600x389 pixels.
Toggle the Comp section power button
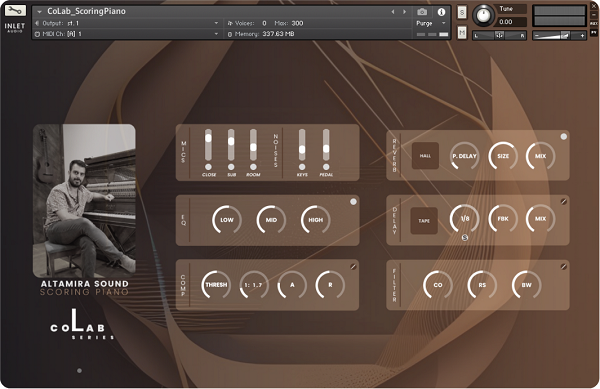pyautogui.click(x=353, y=267)
